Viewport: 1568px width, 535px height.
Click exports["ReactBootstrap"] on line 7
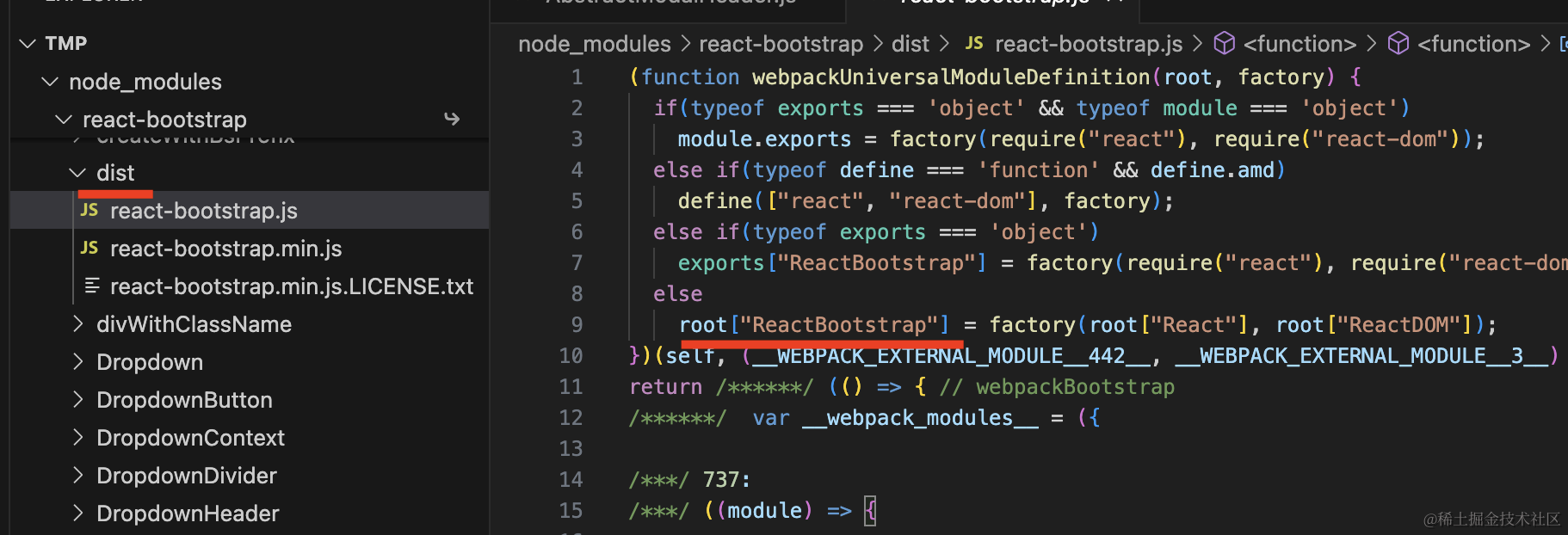pyautogui.click(x=832, y=263)
